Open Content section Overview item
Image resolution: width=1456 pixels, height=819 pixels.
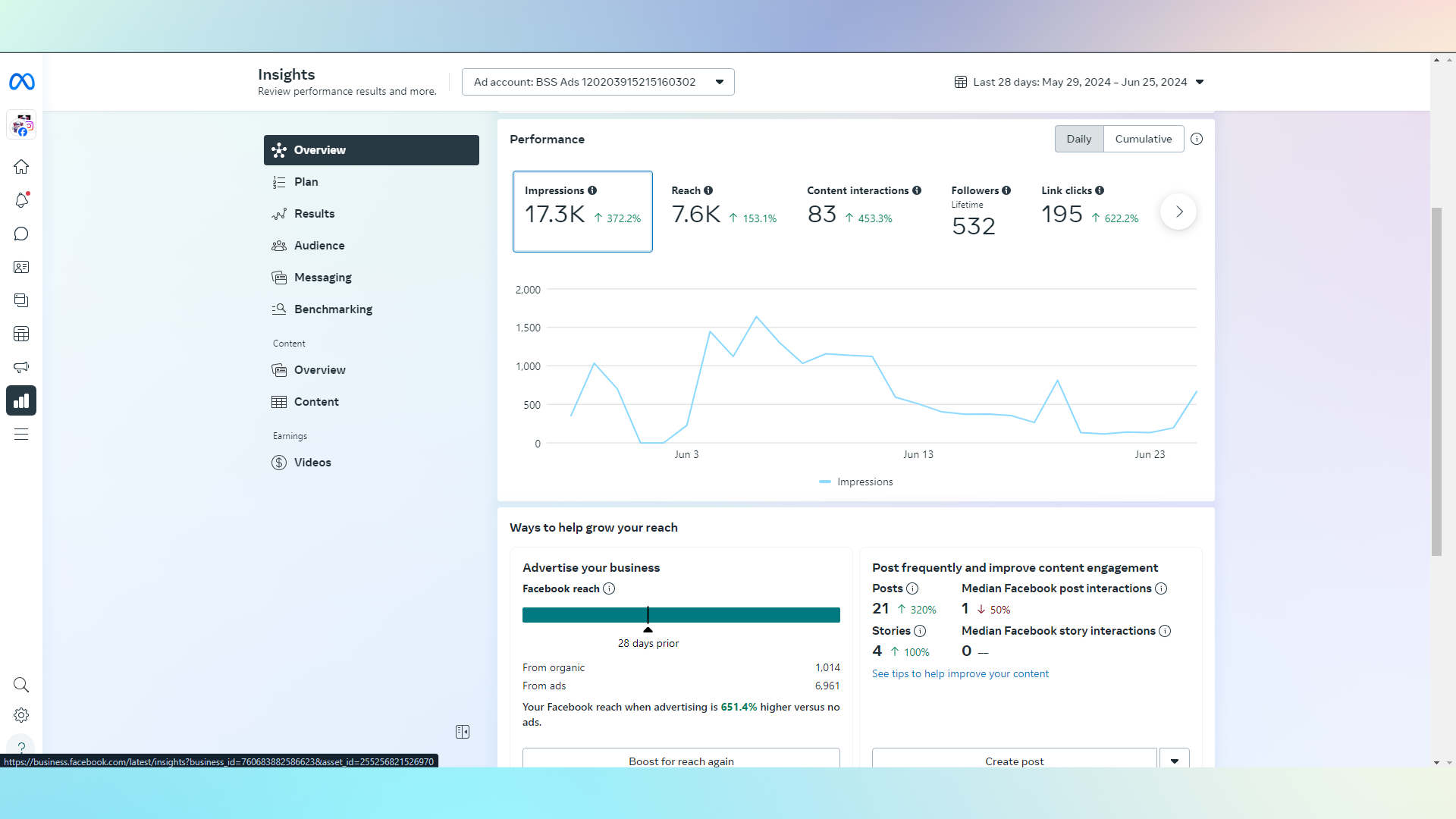(372, 370)
